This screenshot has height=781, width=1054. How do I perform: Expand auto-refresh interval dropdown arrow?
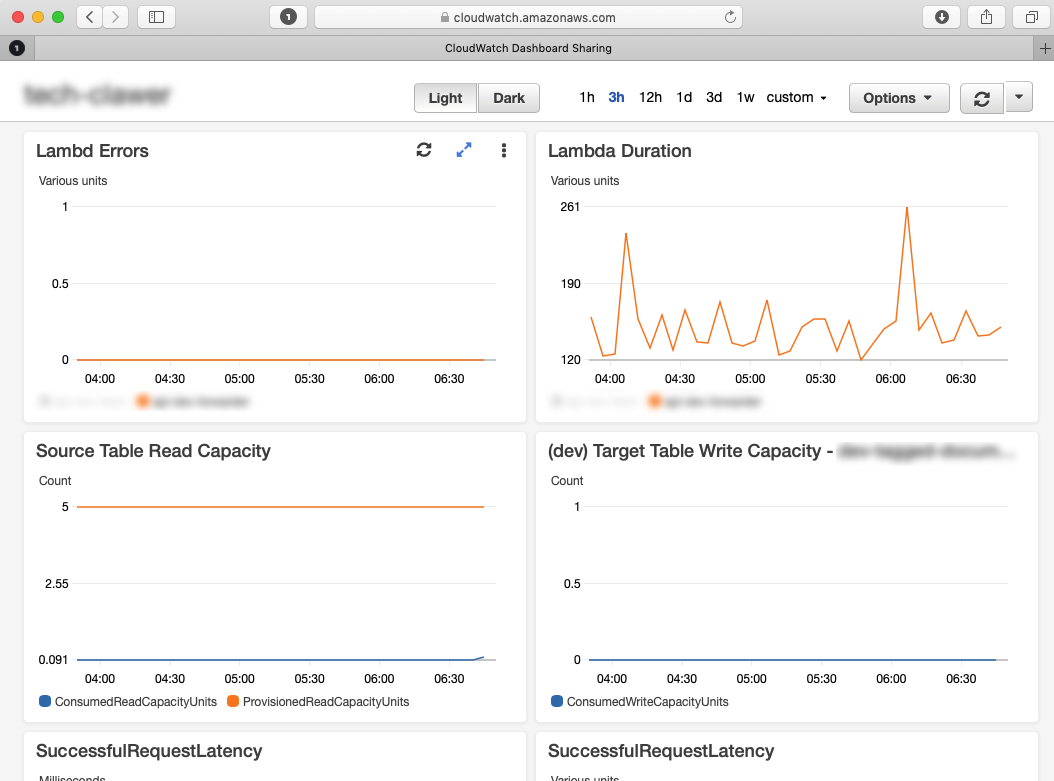click(1018, 97)
